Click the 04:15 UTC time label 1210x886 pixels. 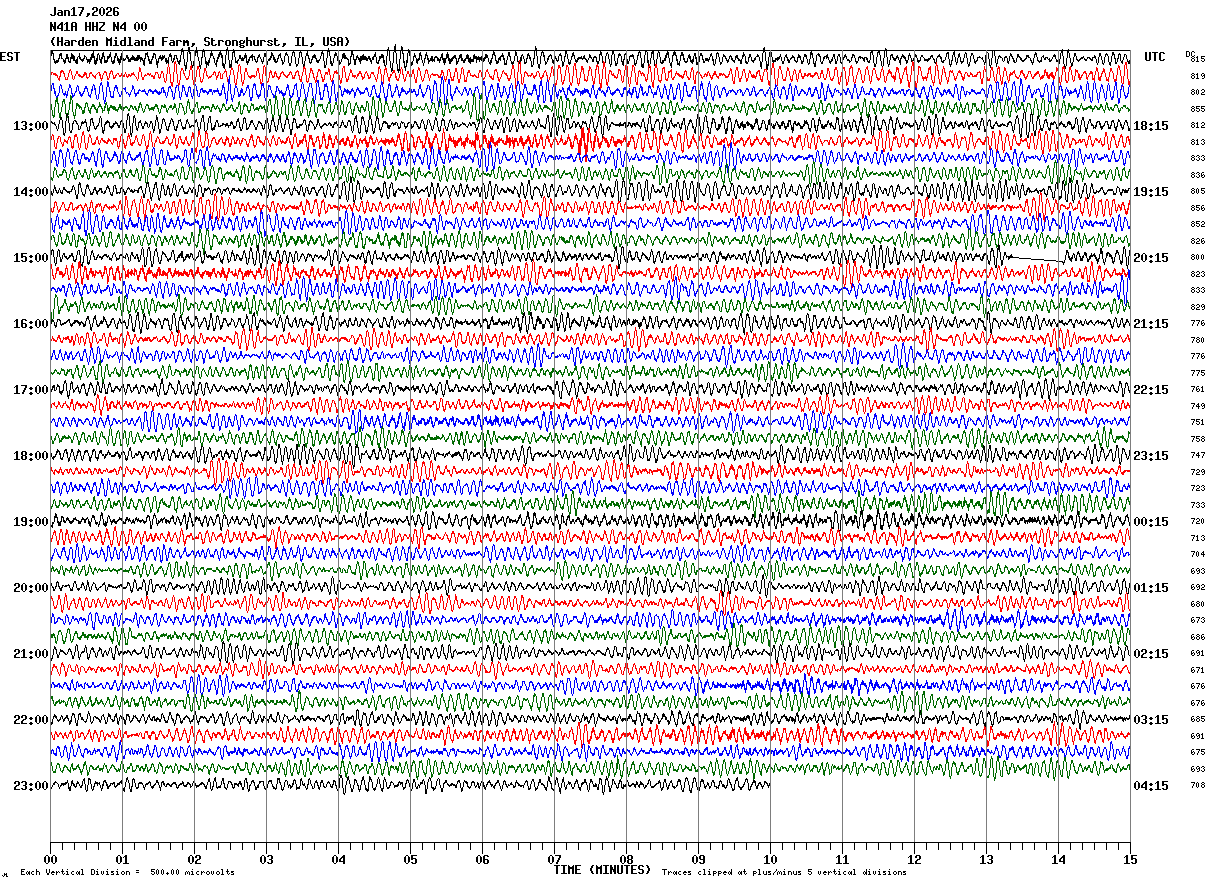point(1150,786)
